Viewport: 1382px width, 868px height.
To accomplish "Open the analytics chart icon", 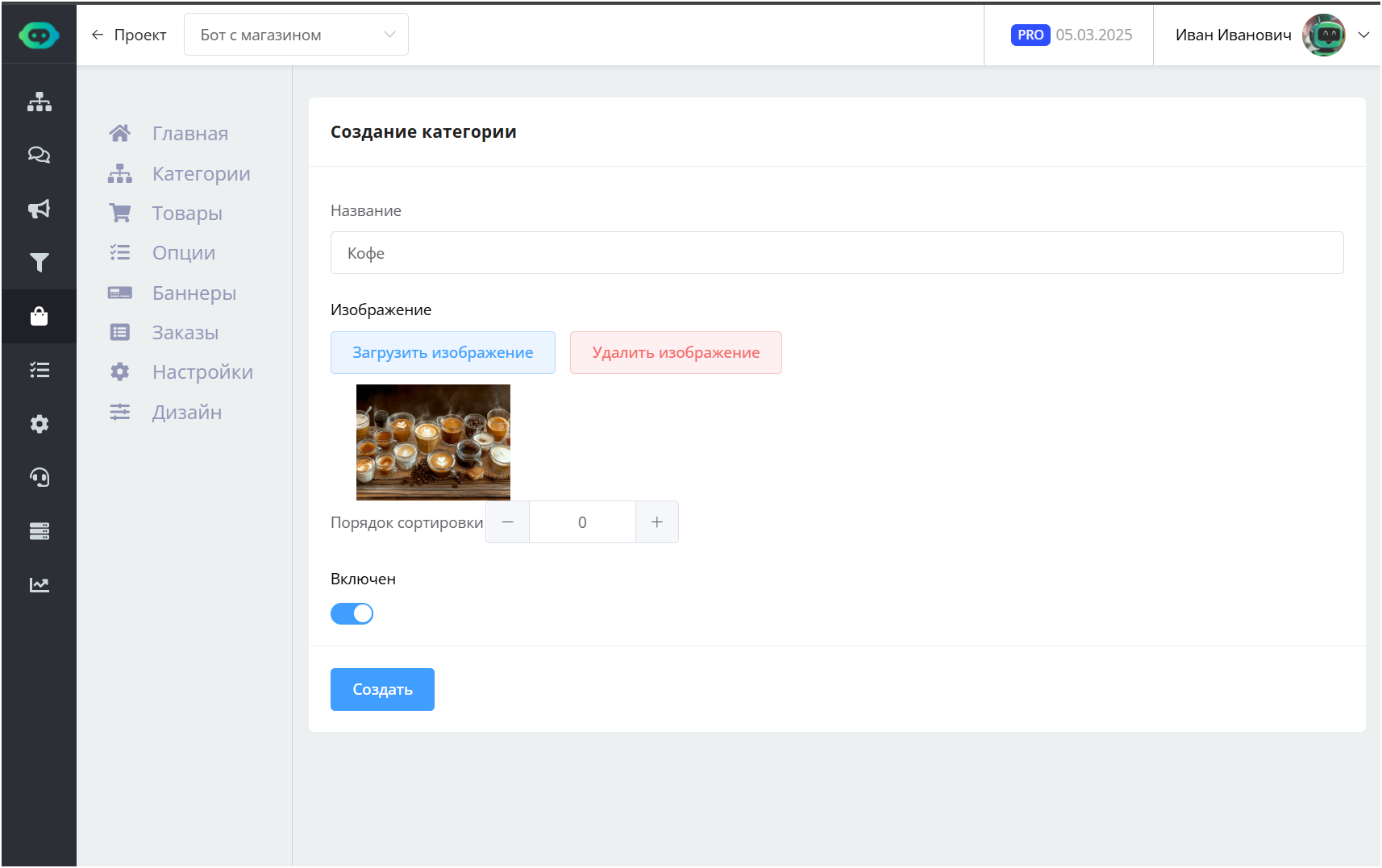I will coord(39,585).
